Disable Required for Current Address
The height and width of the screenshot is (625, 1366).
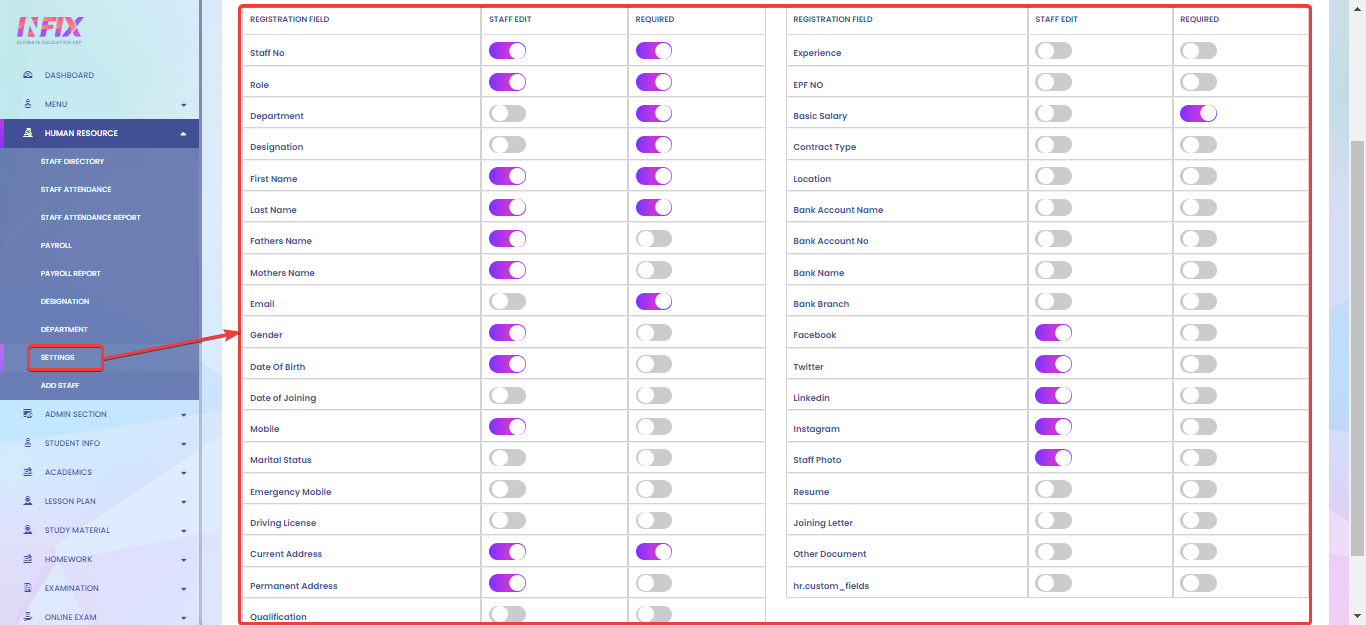click(x=654, y=551)
